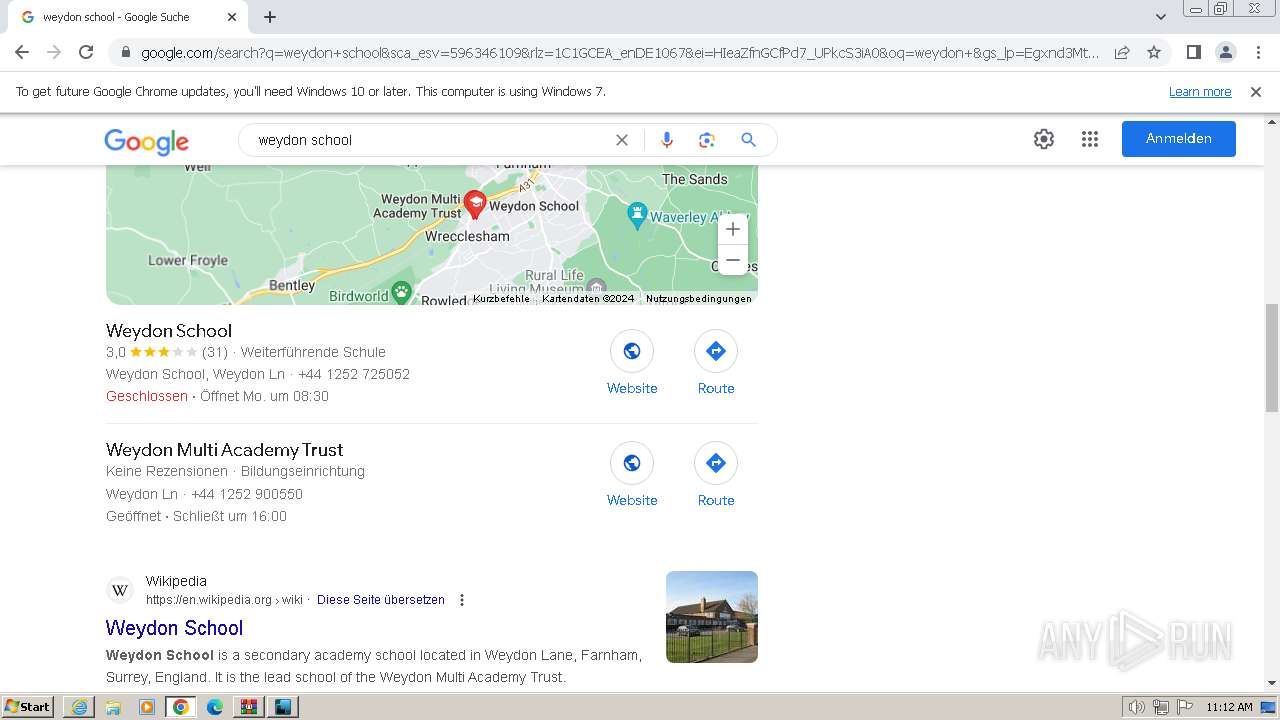This screenshot has width=1280, height=720.
Task: Click Google logo to go home
Action: tap(146, 141)
